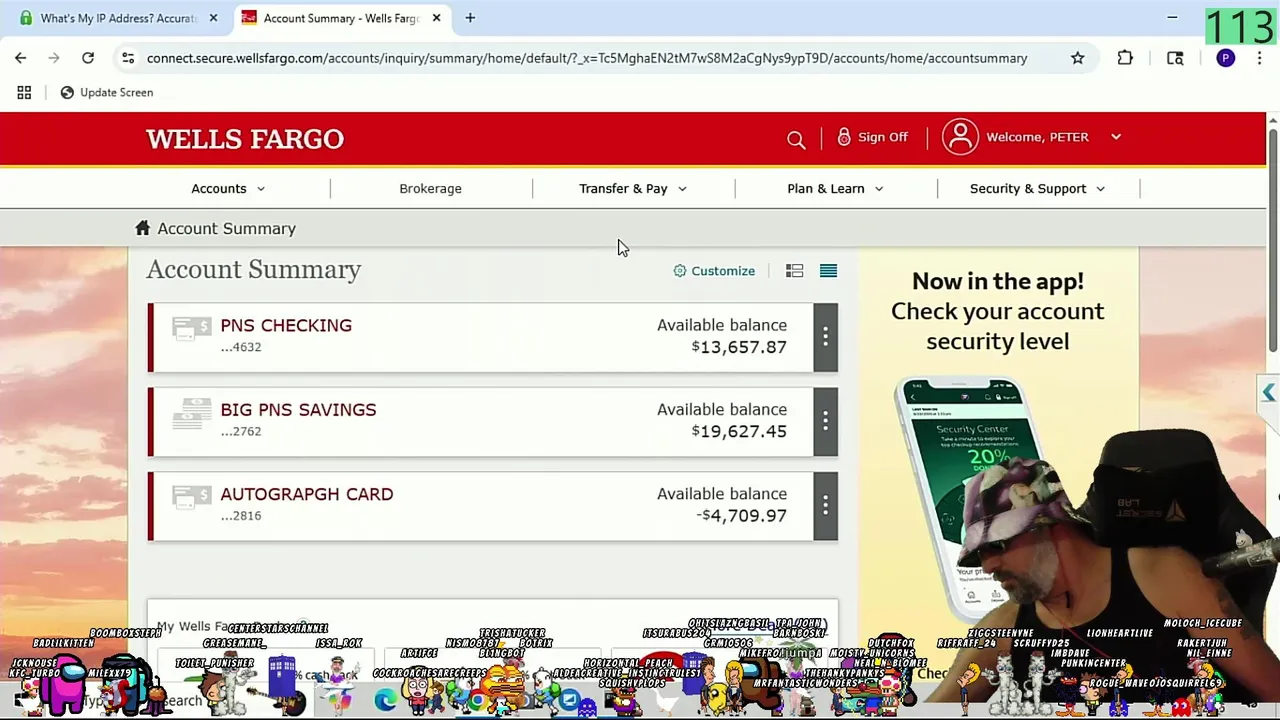1280x720 pixels.
Task: Switch to the compact list view icon
Action: tap(828, 271)
